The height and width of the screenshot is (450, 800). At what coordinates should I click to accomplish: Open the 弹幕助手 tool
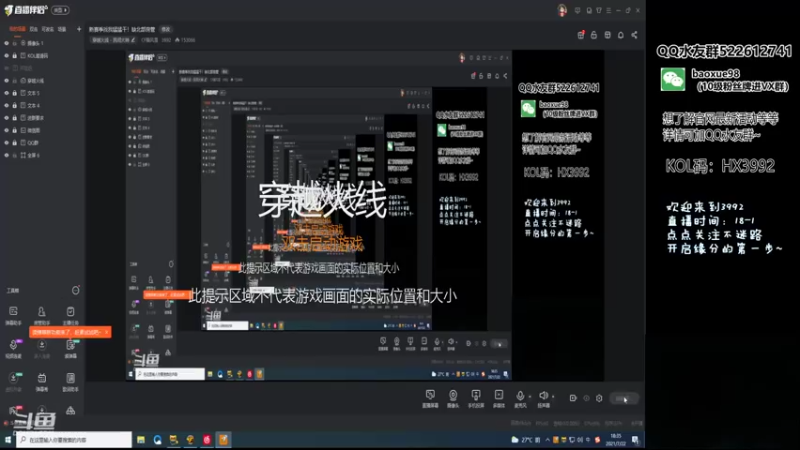13,315
